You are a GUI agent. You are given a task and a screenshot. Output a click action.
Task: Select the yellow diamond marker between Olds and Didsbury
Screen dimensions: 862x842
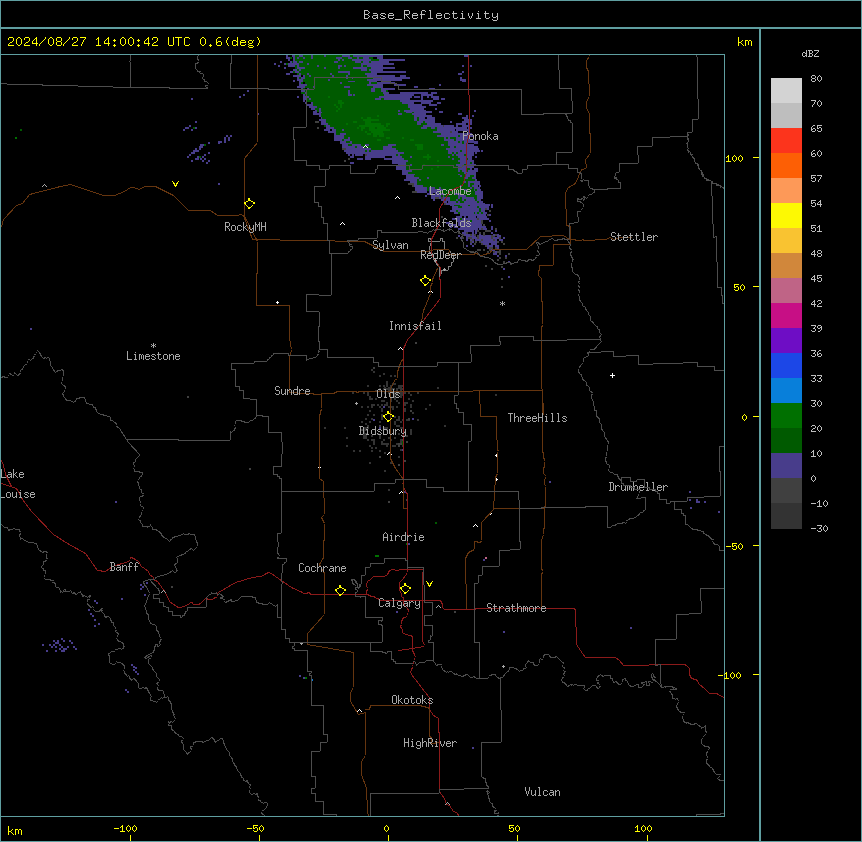388,417
